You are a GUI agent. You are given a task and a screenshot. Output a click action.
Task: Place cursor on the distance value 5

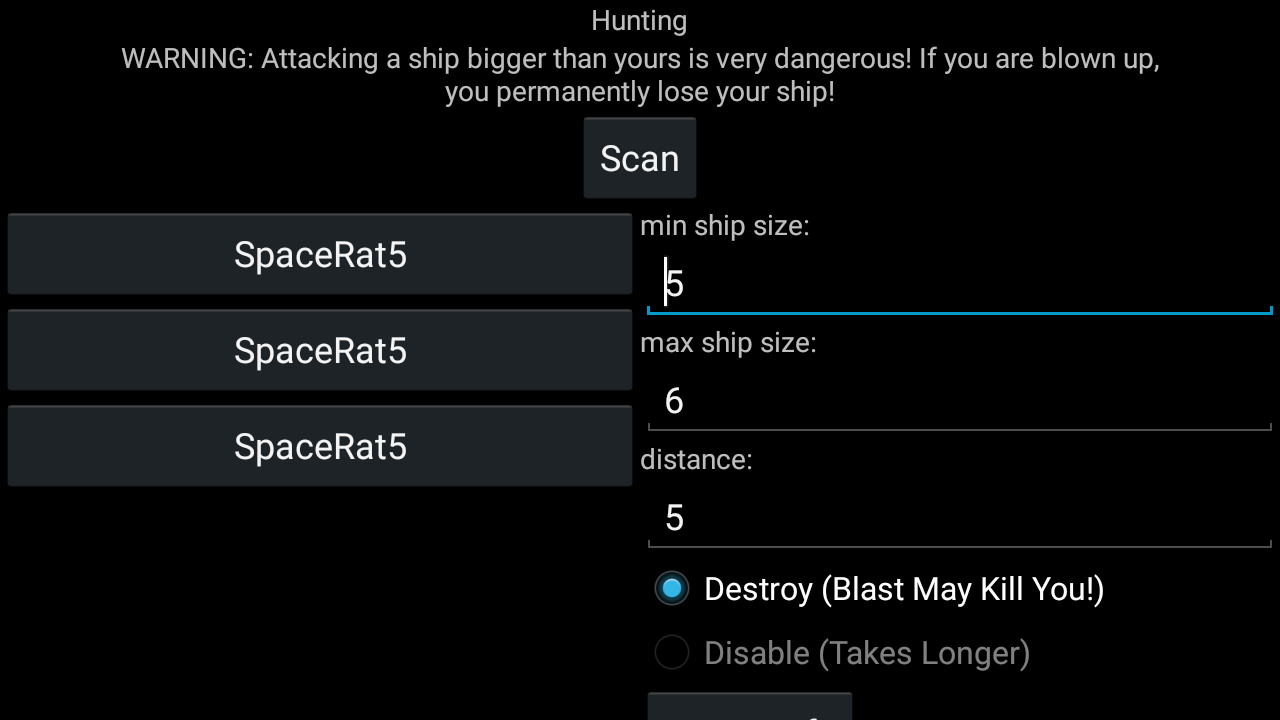(675, 518)
